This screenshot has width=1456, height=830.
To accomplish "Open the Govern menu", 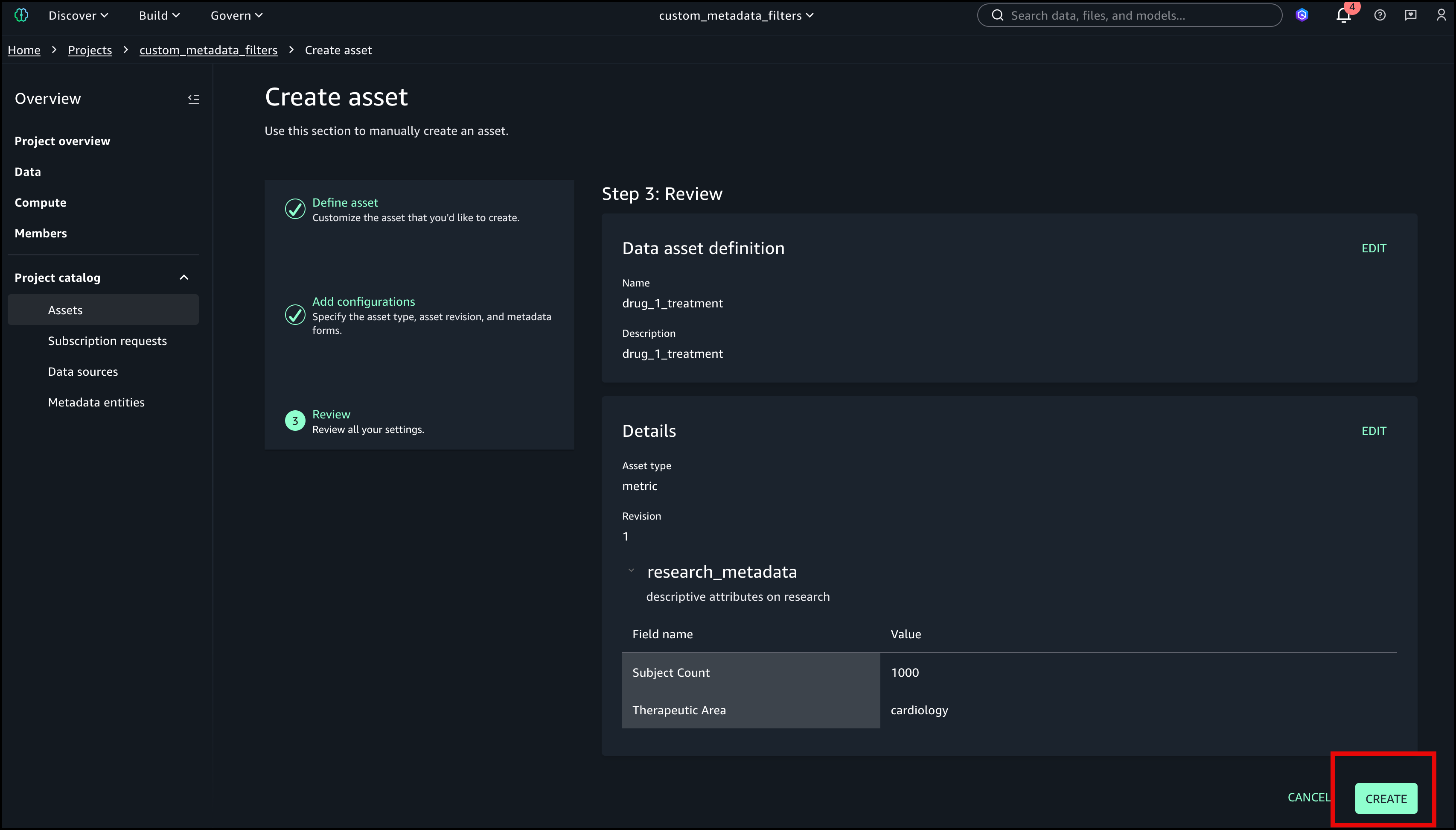I will (236, 15).
